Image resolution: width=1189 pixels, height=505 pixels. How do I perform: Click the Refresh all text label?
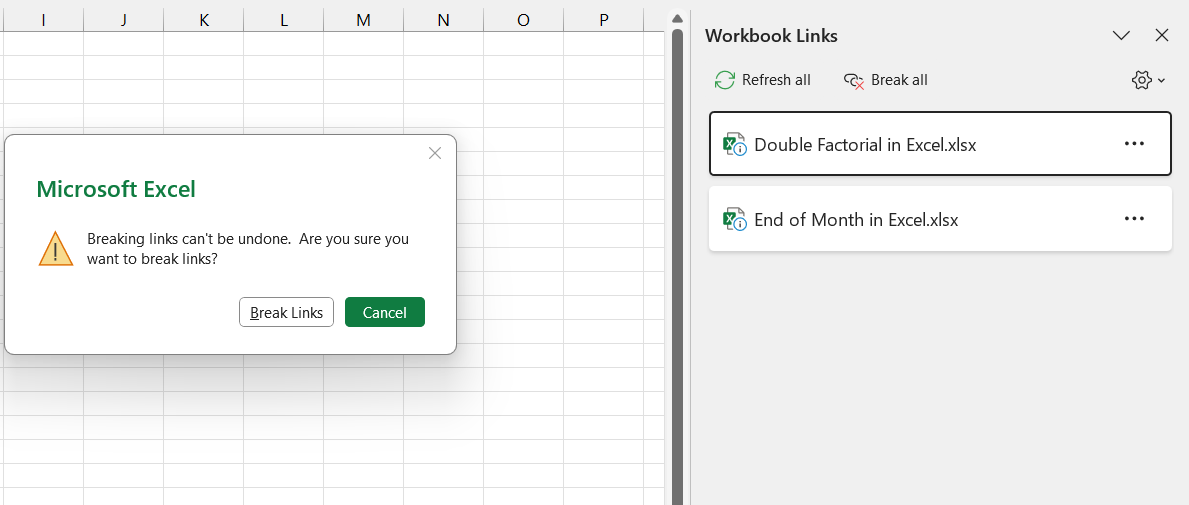(x=776, y=80)
